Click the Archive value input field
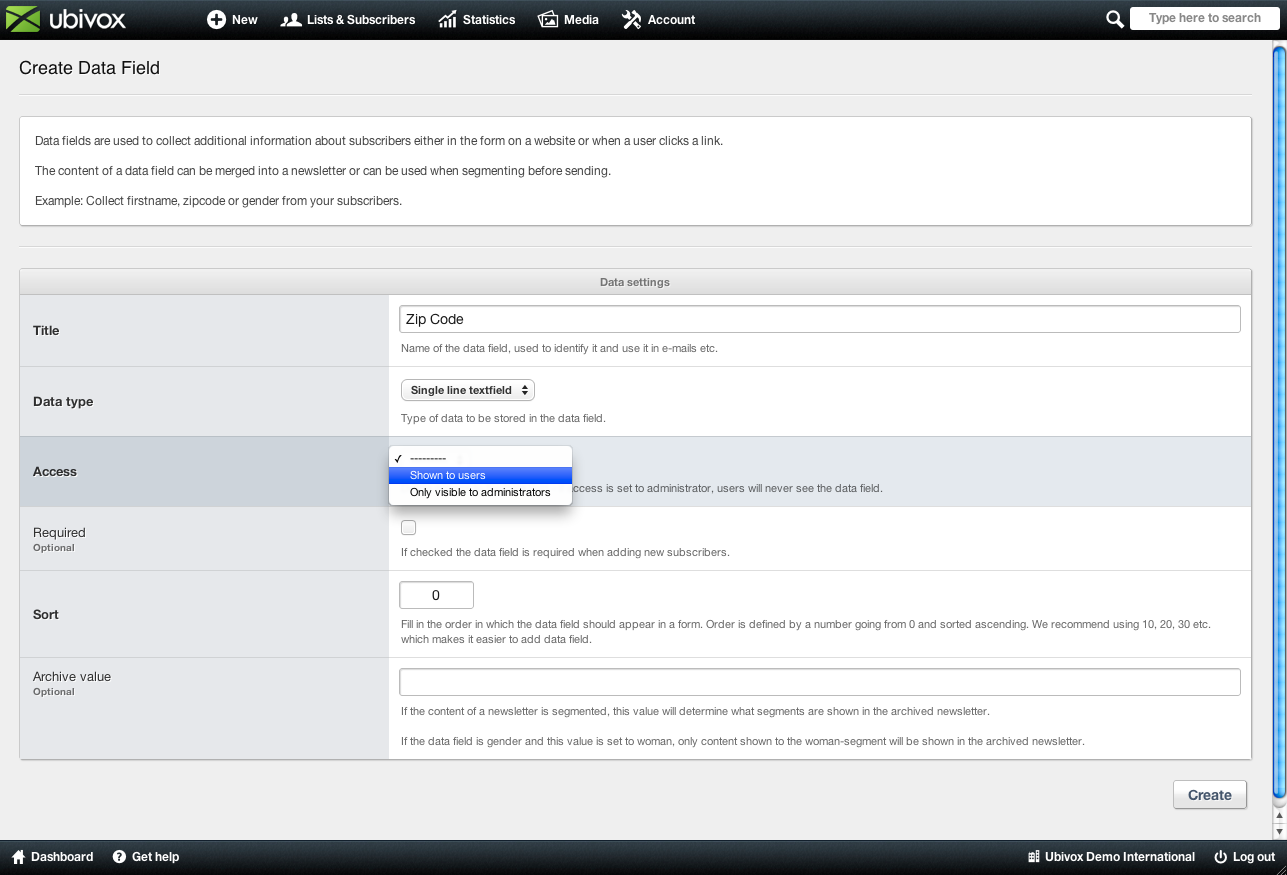Image resolution: width=1287 pixels, height=875 pixels. [820, 682]
